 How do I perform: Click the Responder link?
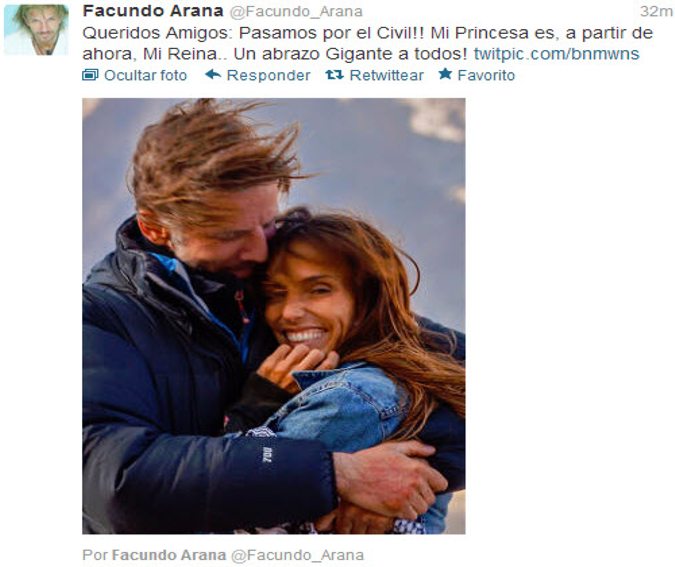[268, 75]
